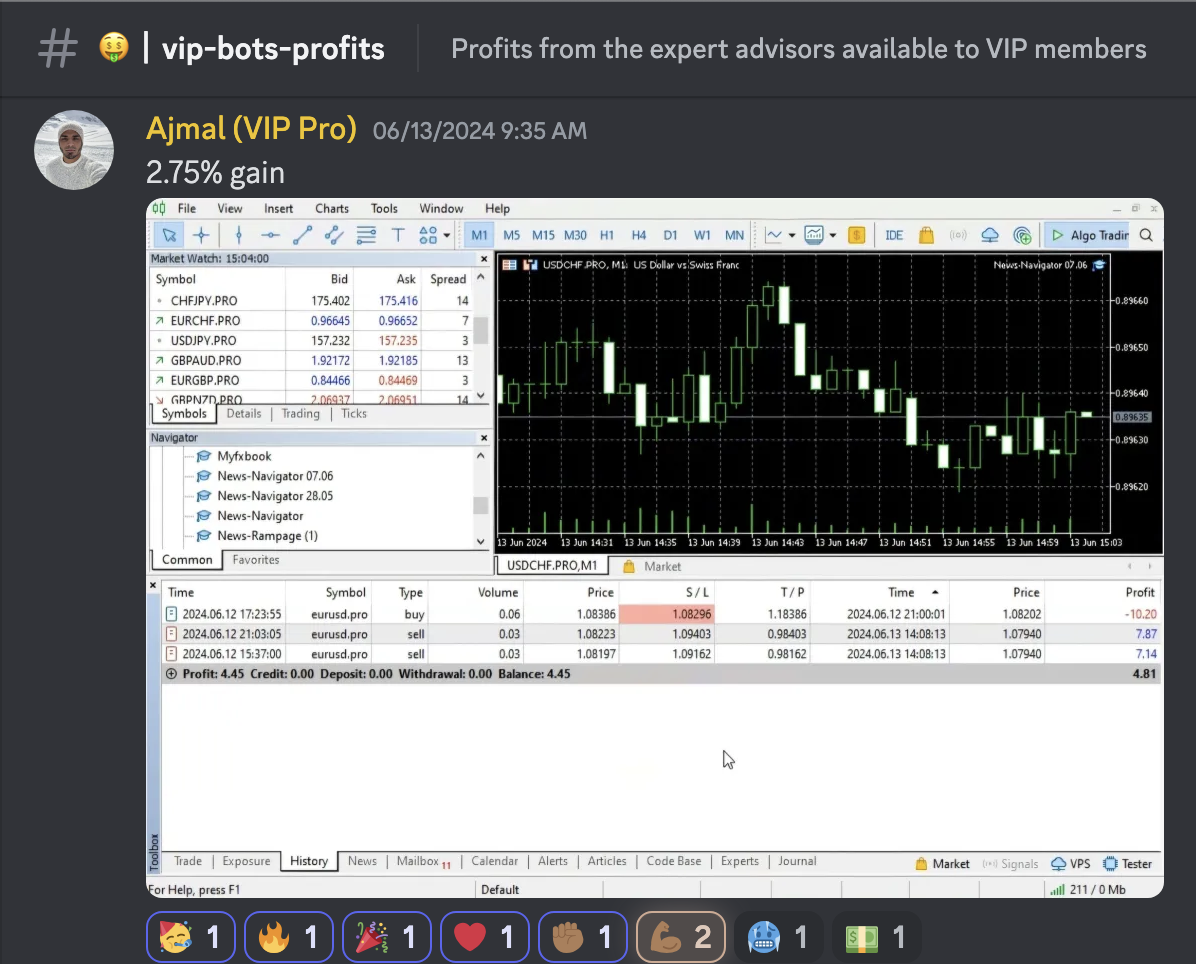Open the Charts menu

point(331,208)
